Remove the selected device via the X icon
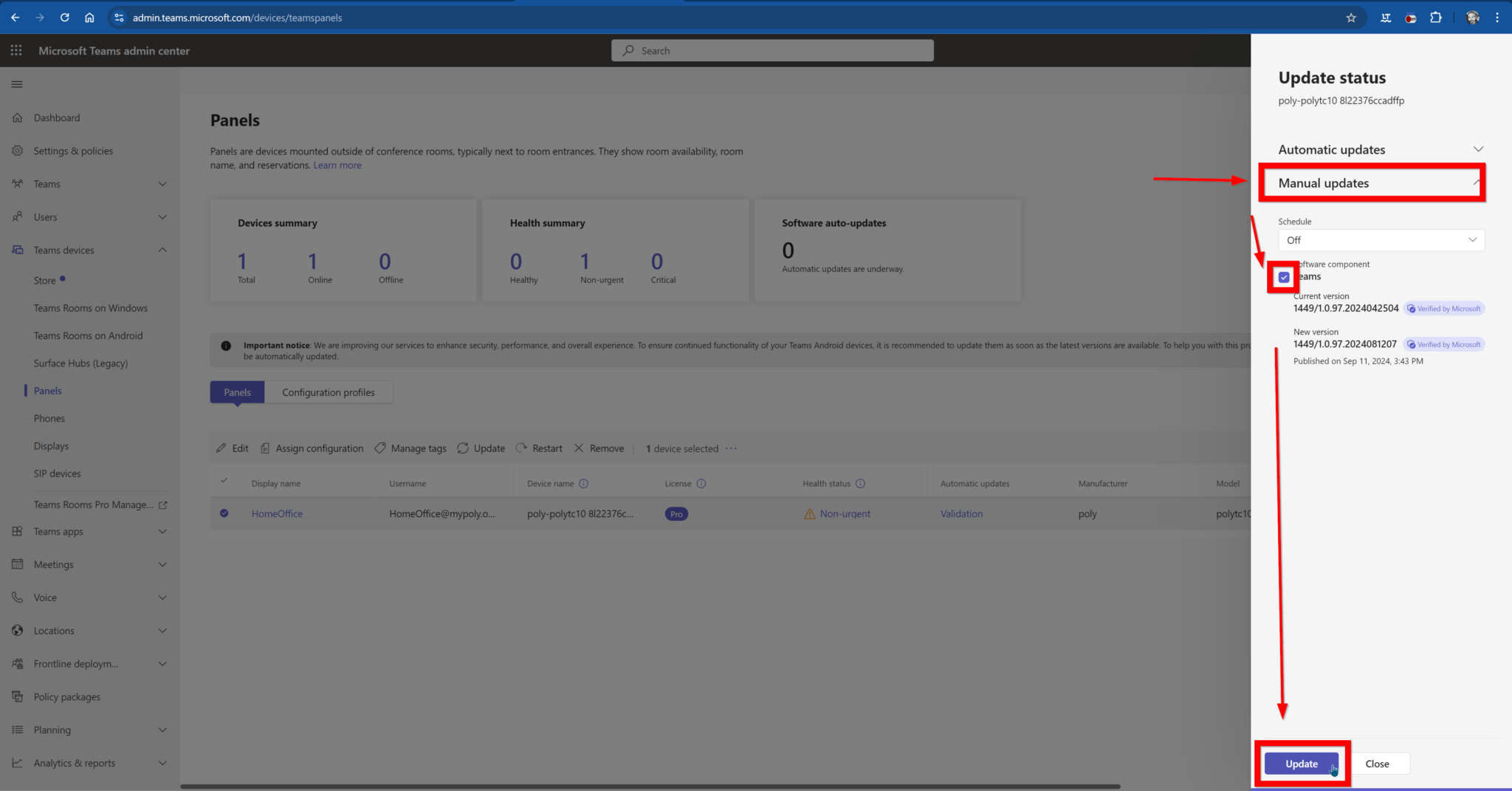The height and width of the screenshot is (791, 1512). pyautogui.click(x=580, y=448)
